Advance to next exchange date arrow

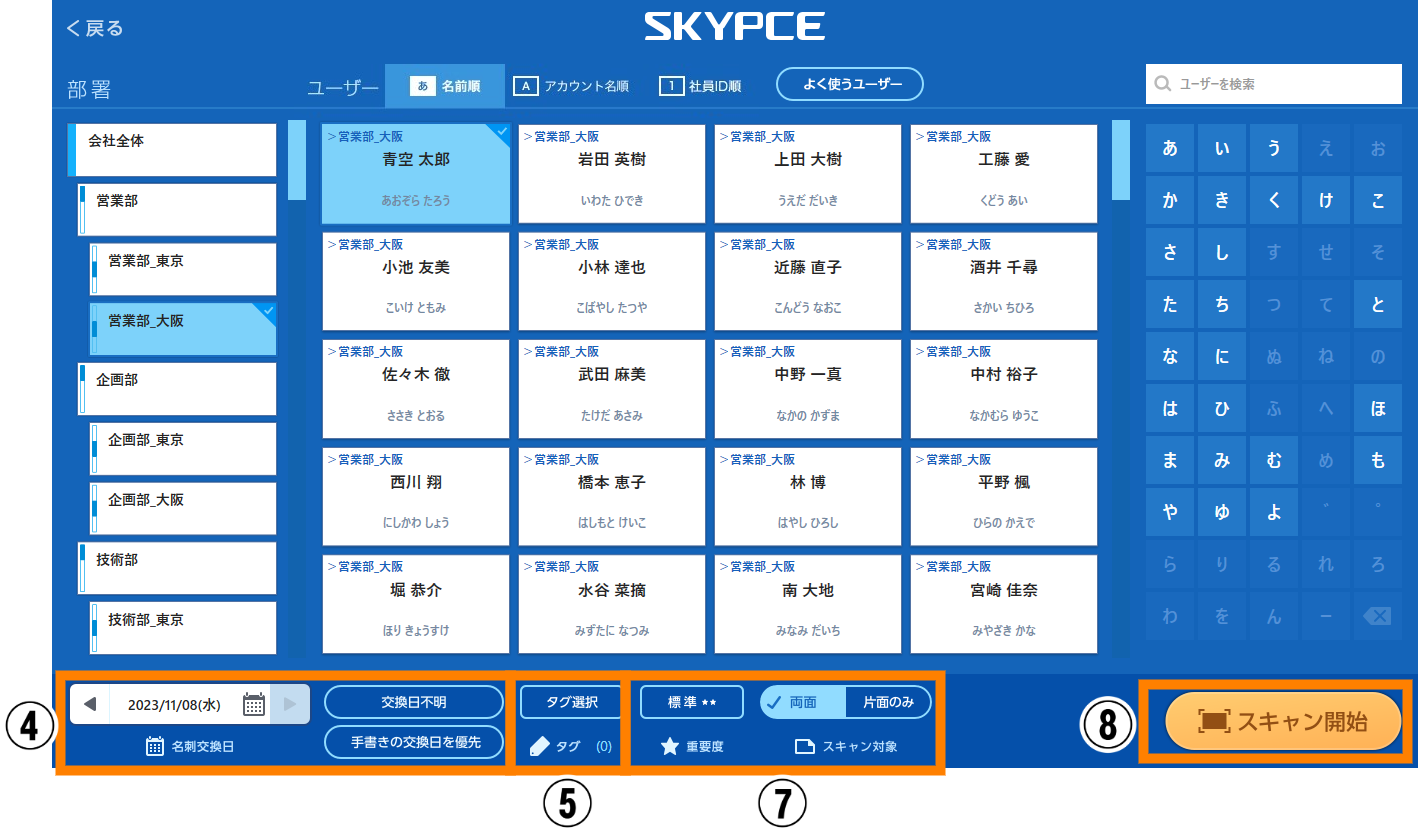[290, 704]
